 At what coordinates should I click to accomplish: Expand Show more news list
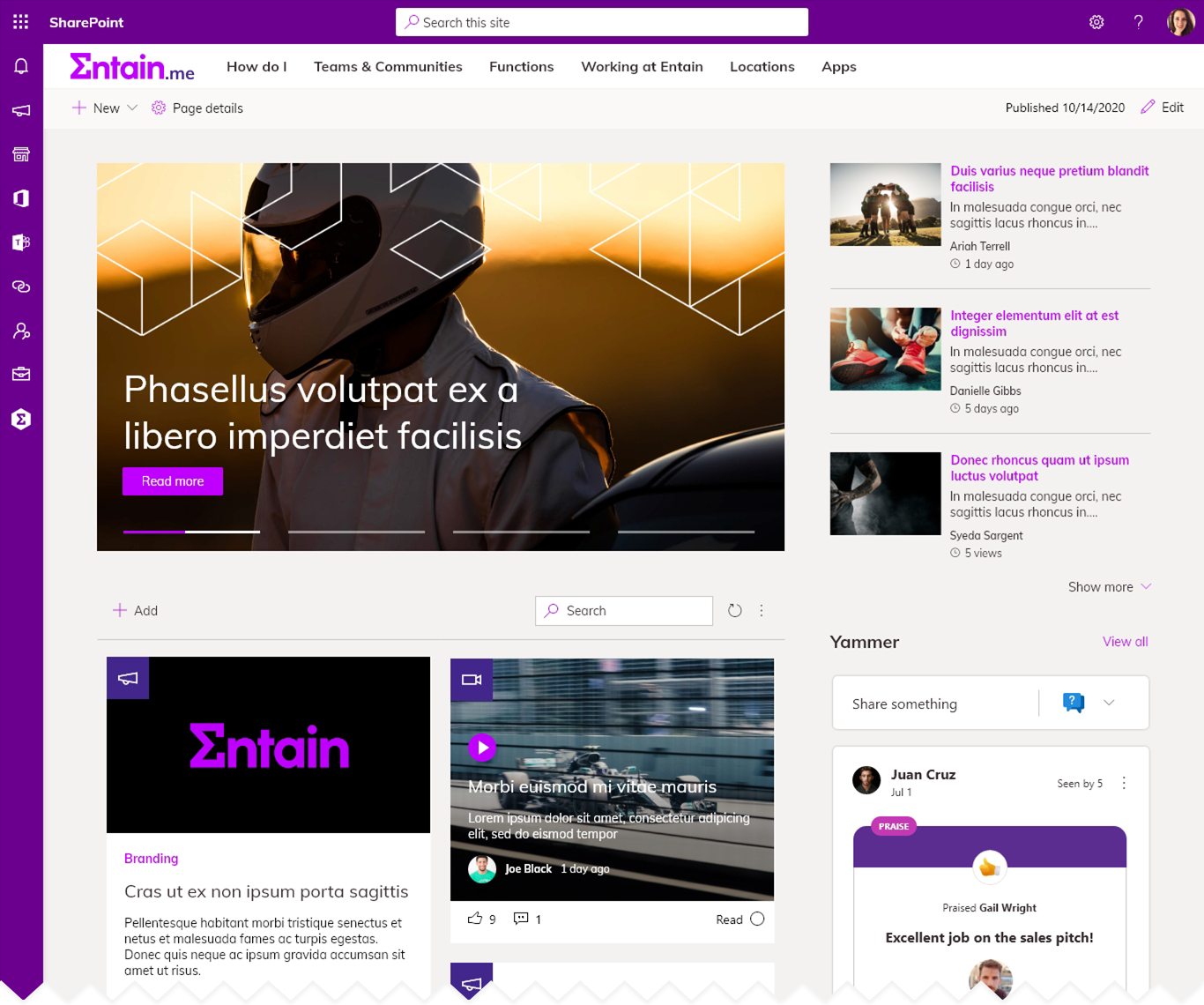tap(1110, 587)
